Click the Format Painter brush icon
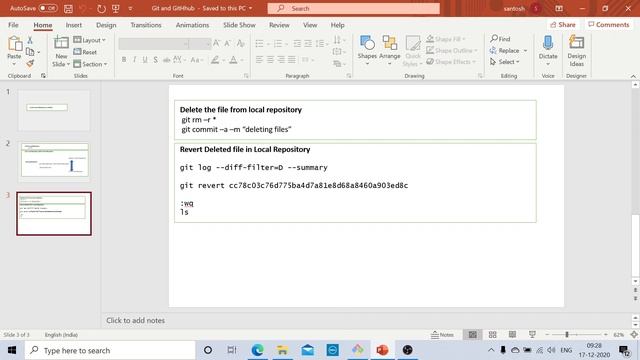Screen dimensions: 640x360 [x=30, y=63]
